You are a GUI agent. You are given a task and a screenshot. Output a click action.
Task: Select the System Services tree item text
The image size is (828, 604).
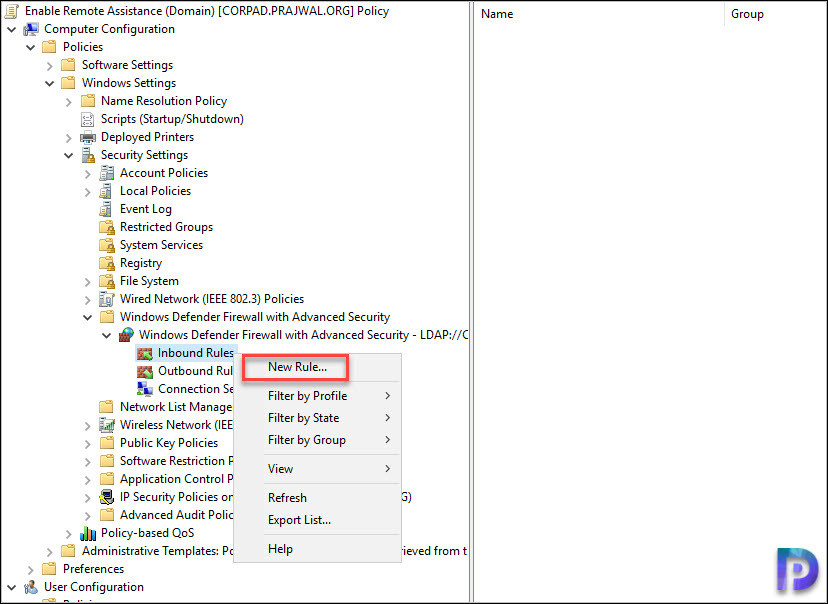tap(162, 245)
